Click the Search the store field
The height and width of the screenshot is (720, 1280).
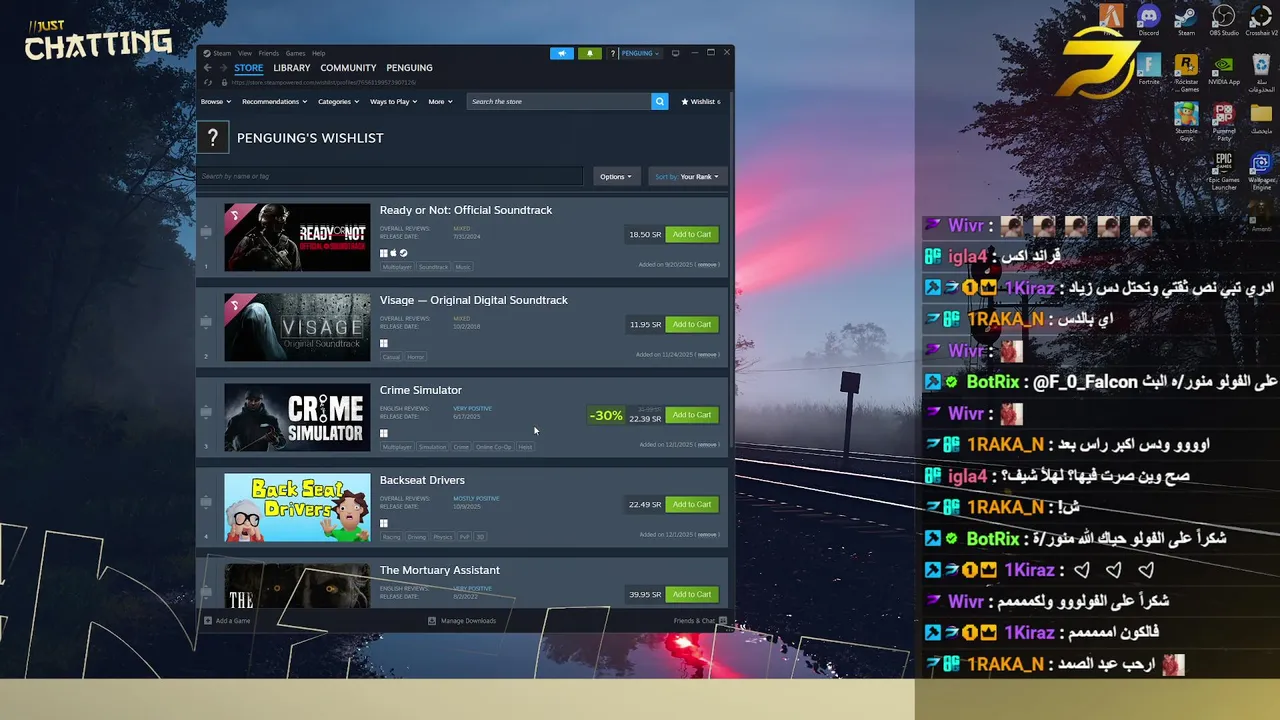pyautogui.click(x=558, y=101)
